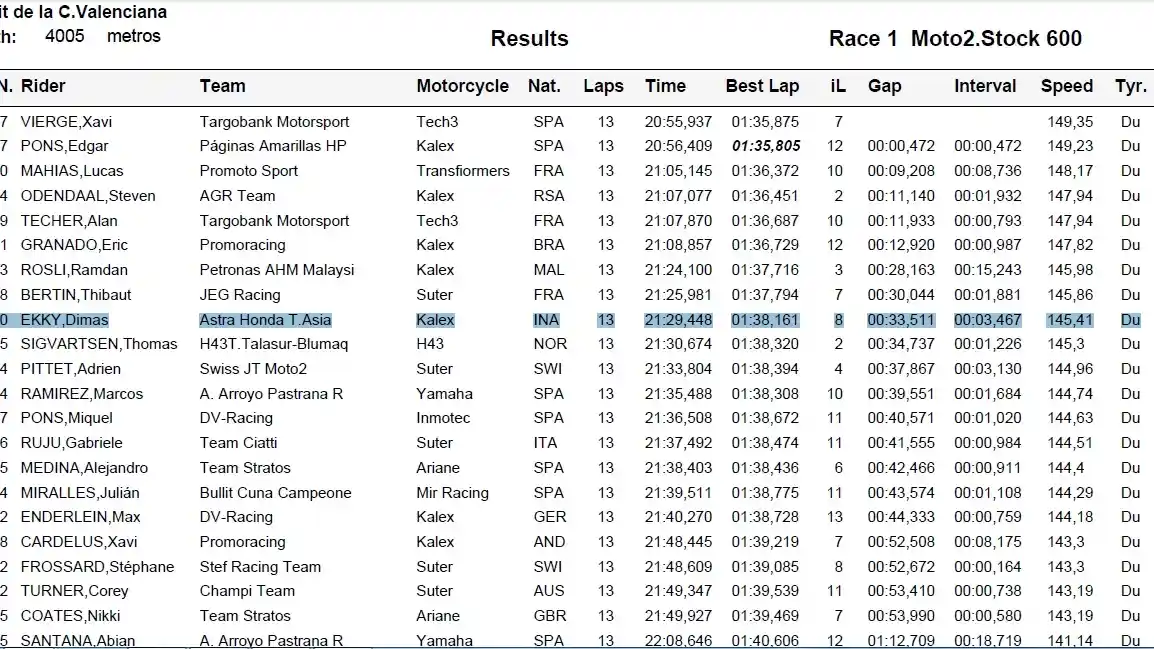
Task: Click the race time 22:08,646
Action: click(678, 640)
